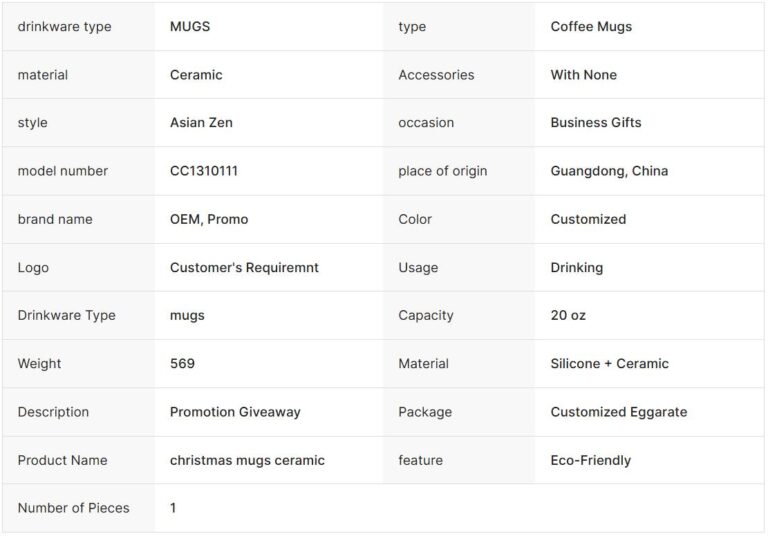768x536 pixels.
Task: Click the 'Ceramic' material value
Action: pos(196,75)
